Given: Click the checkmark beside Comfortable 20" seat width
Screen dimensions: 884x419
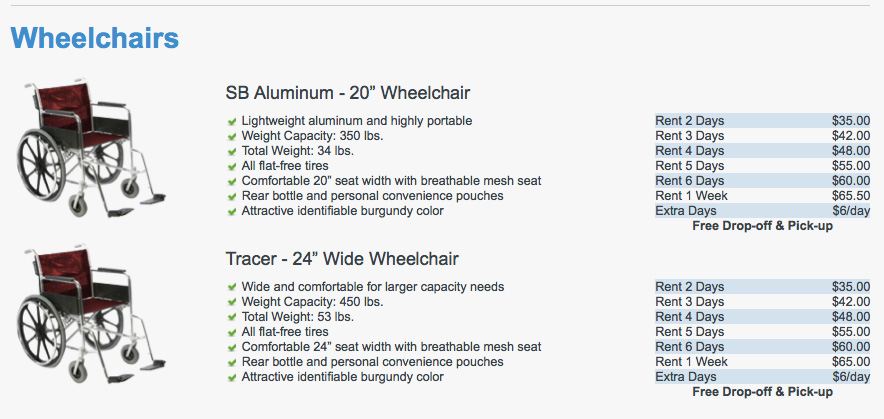Looking at the screenshot, I should (232, 182).
